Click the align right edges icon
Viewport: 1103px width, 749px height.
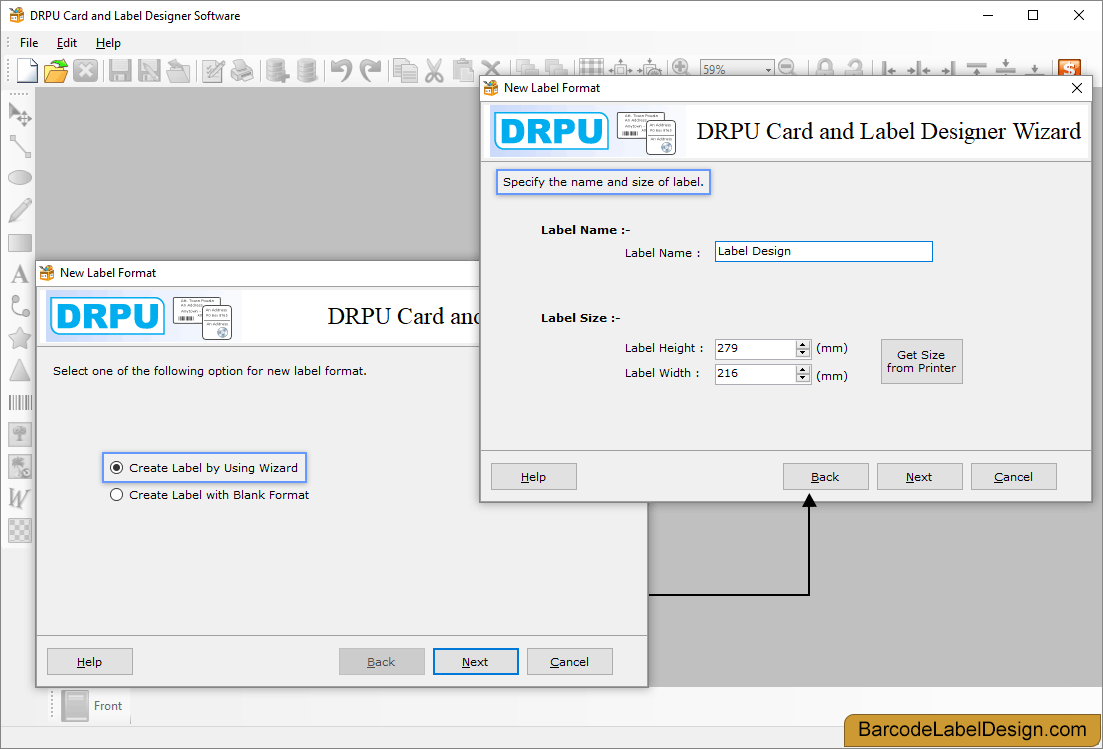pos(948,68)
